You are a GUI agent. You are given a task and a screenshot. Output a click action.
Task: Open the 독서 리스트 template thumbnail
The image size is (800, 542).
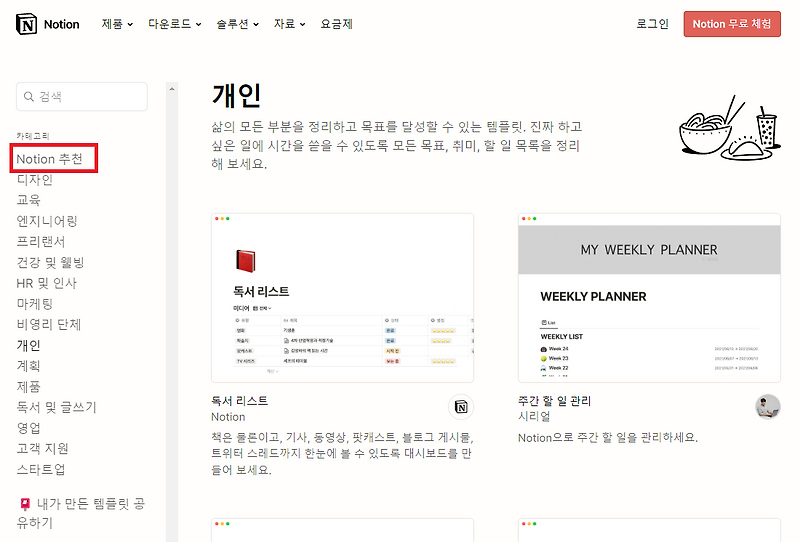[342, 298]
